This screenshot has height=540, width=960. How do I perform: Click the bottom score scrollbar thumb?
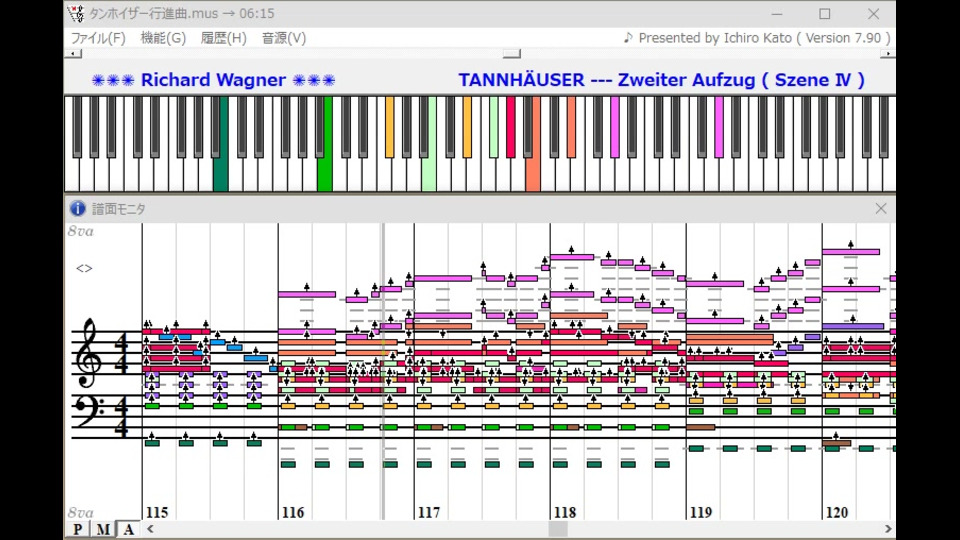558,529
